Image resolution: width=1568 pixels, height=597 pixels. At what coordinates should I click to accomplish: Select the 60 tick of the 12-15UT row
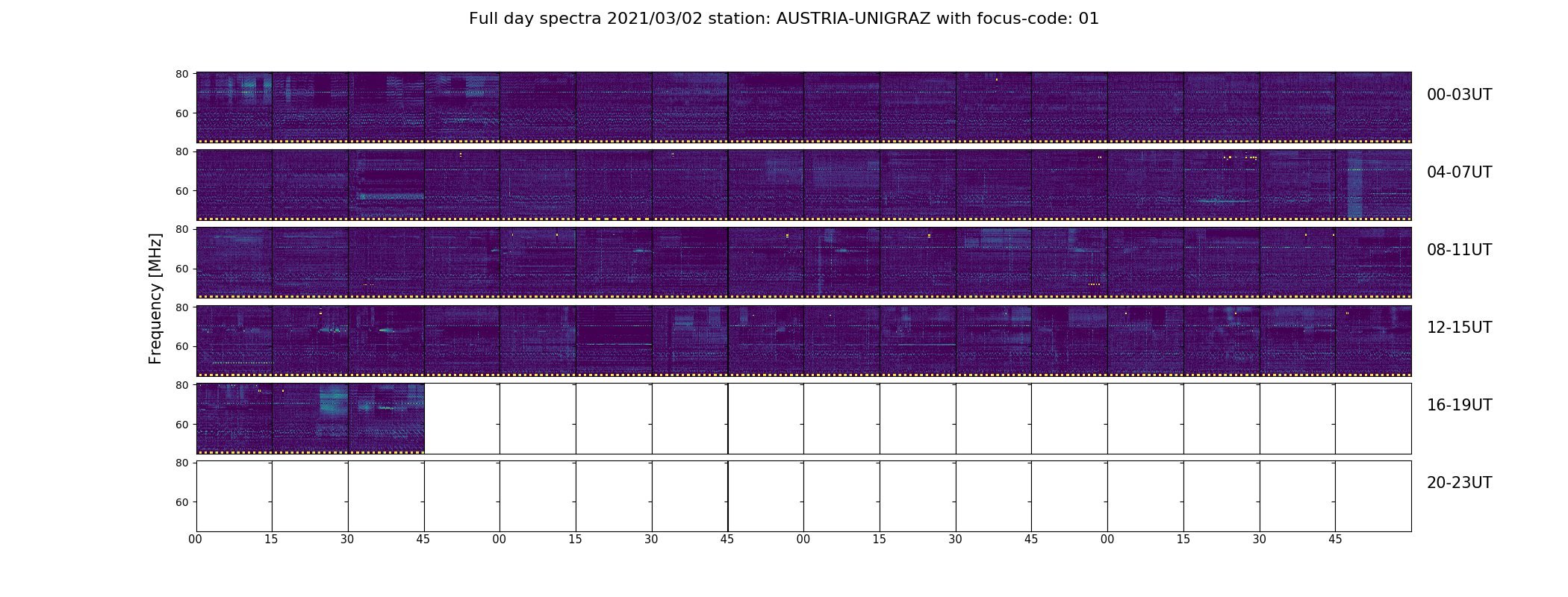coord(181,346)
